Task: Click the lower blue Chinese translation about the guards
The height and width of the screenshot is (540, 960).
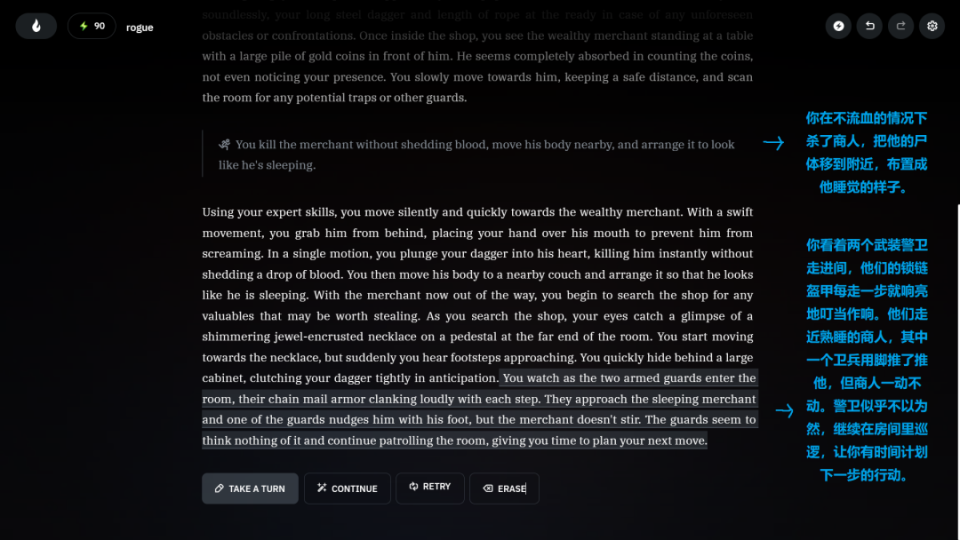Action: click(x=866, y=360)
